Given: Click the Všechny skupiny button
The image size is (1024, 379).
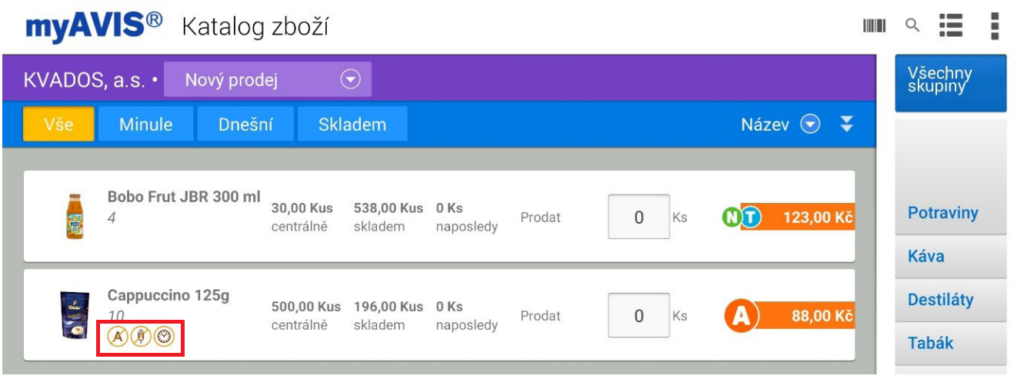Looking at the screenshot, I should click(950, 83).
